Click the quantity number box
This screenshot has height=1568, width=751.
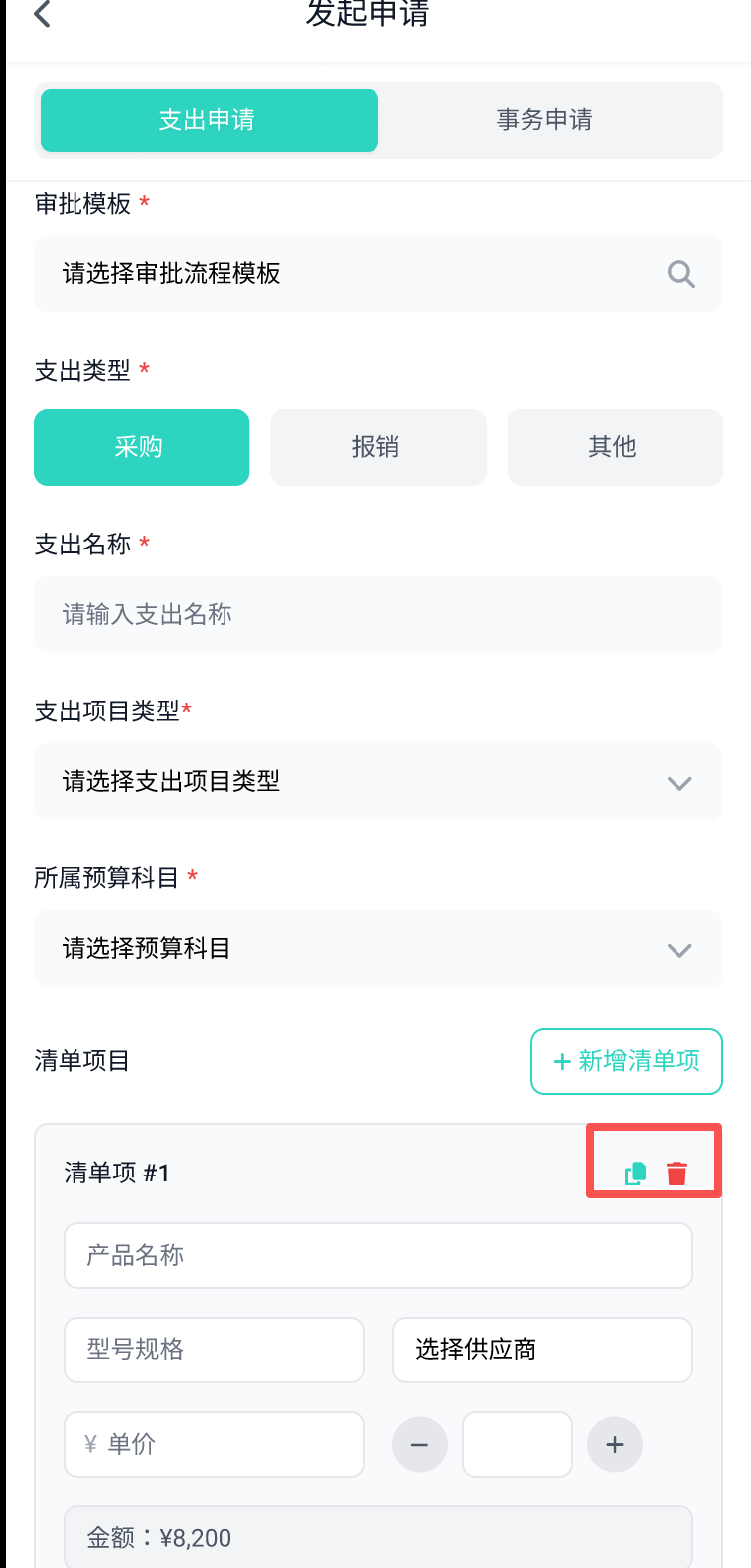point(517,1444)
